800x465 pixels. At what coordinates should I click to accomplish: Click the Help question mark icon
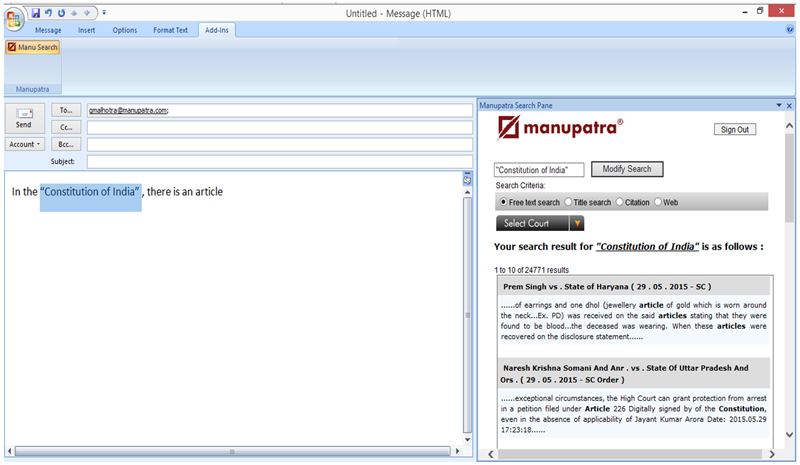[789, 30]
